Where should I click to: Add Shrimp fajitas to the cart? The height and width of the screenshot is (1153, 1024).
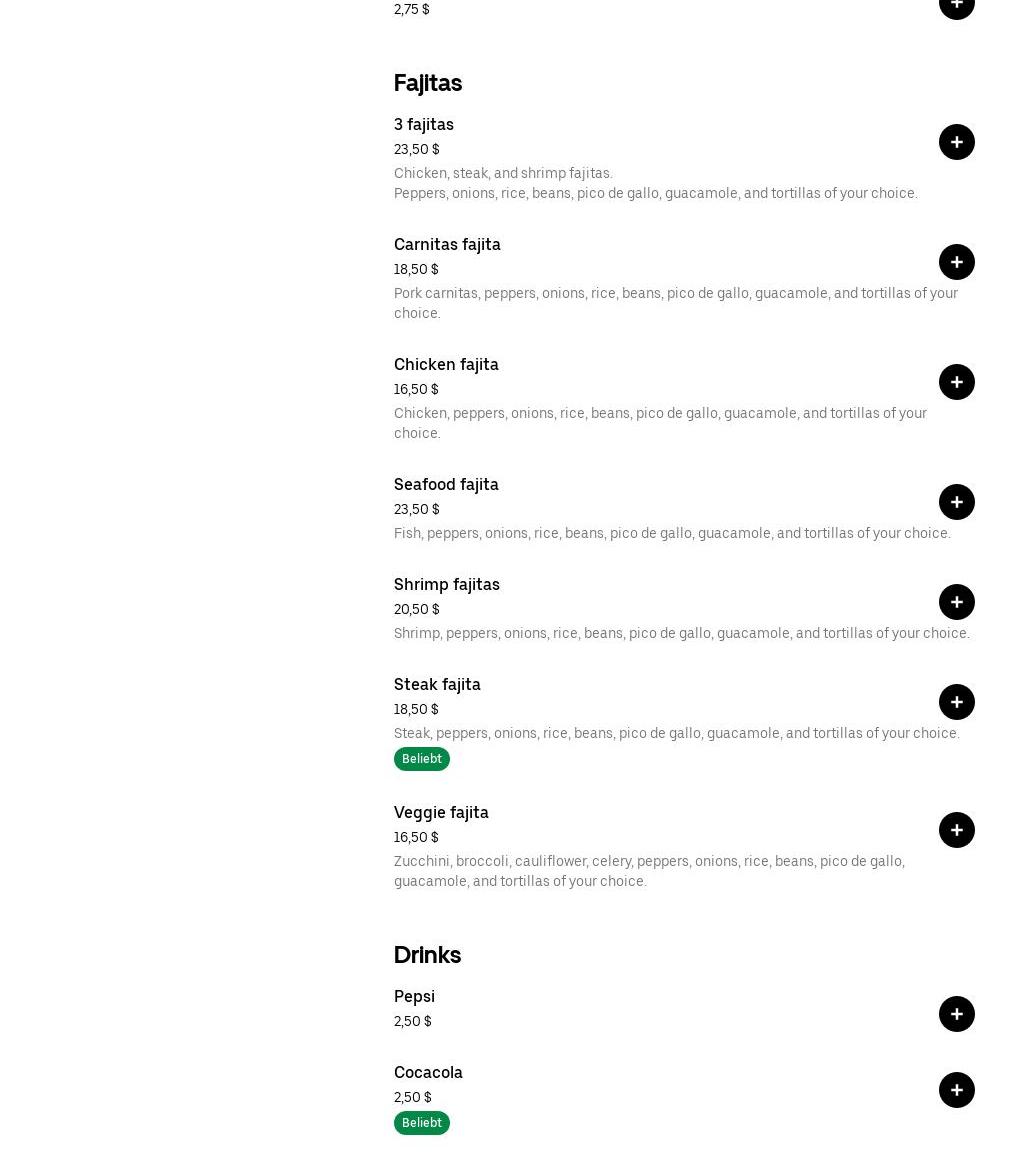[x=956, y=602]
